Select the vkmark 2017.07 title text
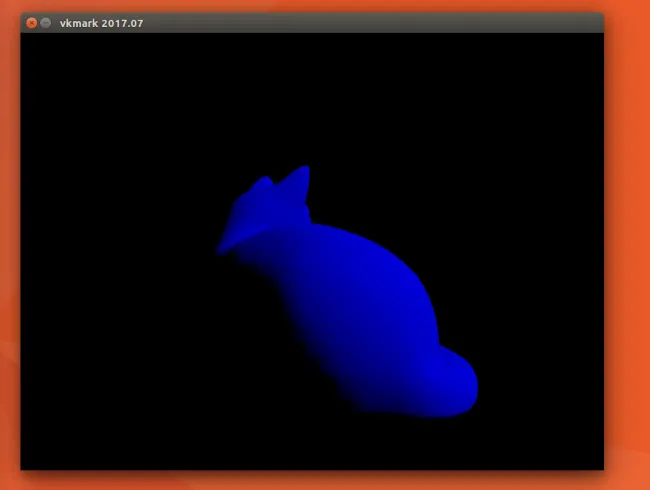Screen dimensions: 650x490 (102, 23)
